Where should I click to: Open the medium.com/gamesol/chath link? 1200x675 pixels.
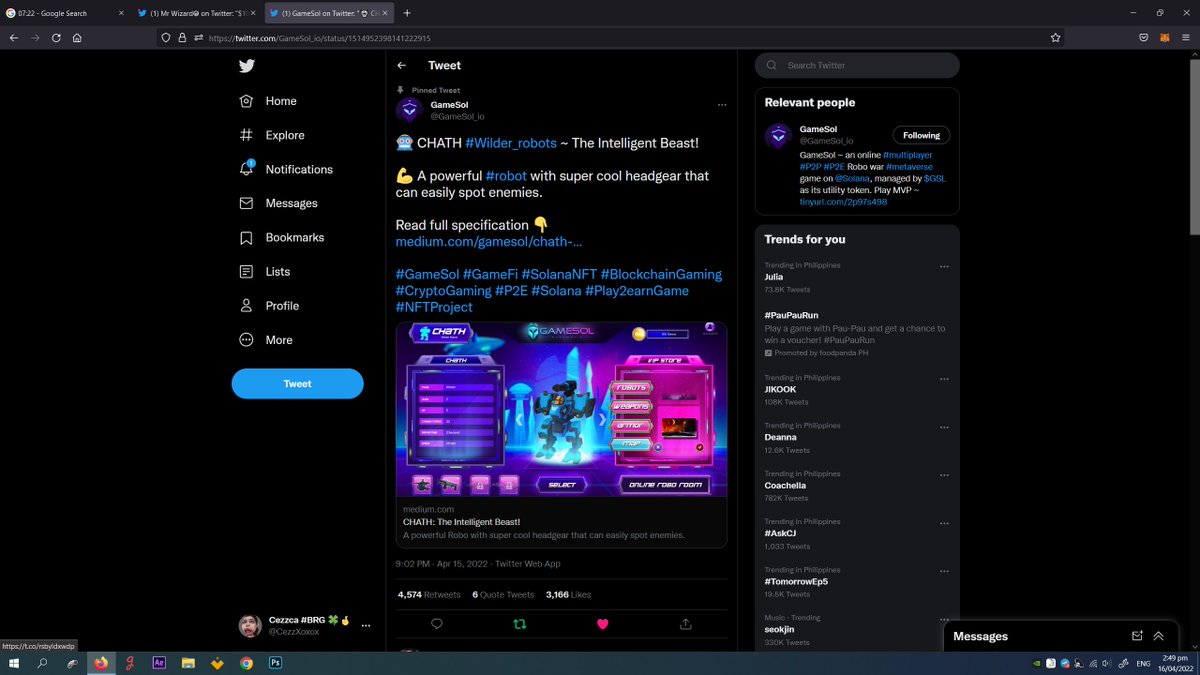point(489,242)
